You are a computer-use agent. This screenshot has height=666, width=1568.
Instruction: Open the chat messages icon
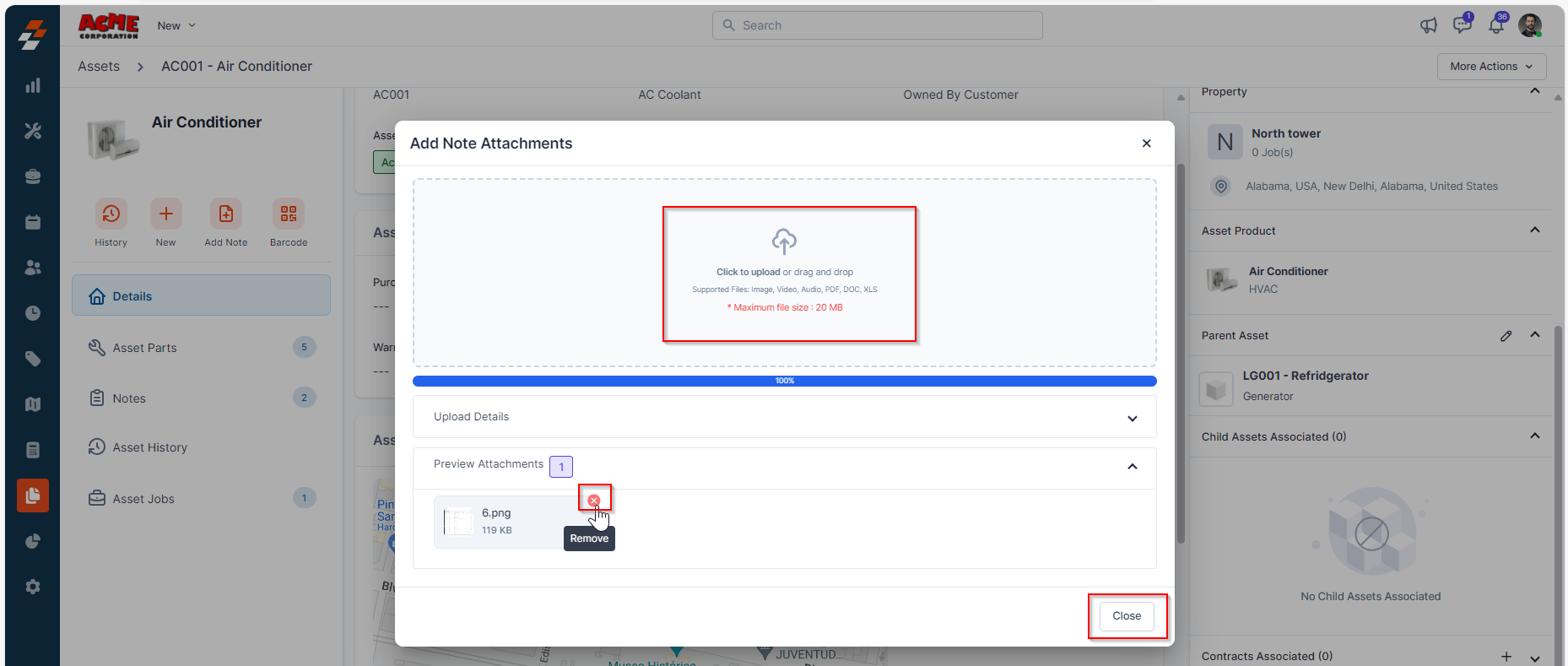click(1463, 24)
